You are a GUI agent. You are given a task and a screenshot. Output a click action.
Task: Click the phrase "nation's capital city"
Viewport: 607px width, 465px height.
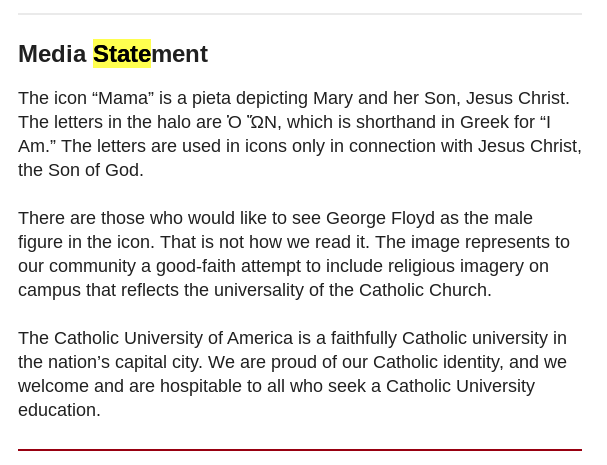(124, 362)
